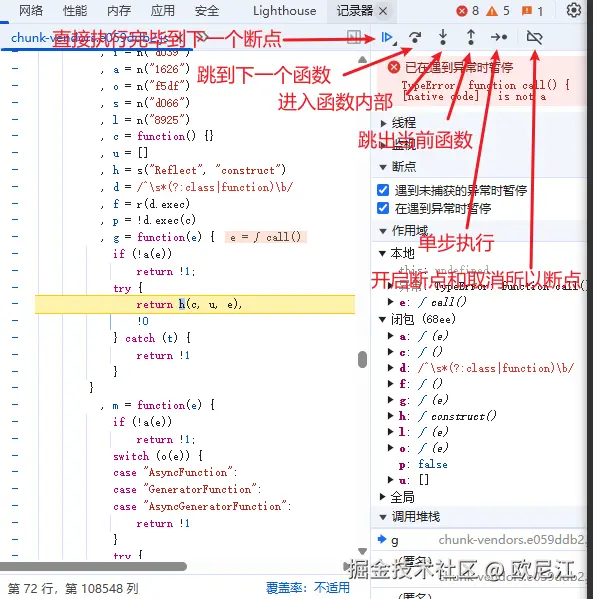Expand the 全局 scope
This screenshot has width=593, height=599.
pos(382,497)
